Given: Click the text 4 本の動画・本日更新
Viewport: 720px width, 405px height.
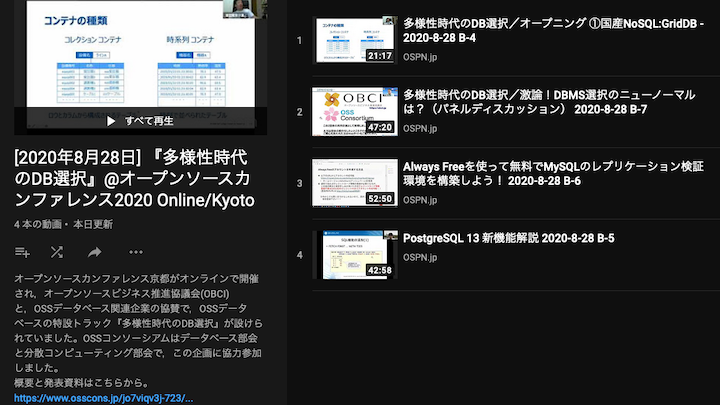Looking at the screenshot, I should (63, 225).
